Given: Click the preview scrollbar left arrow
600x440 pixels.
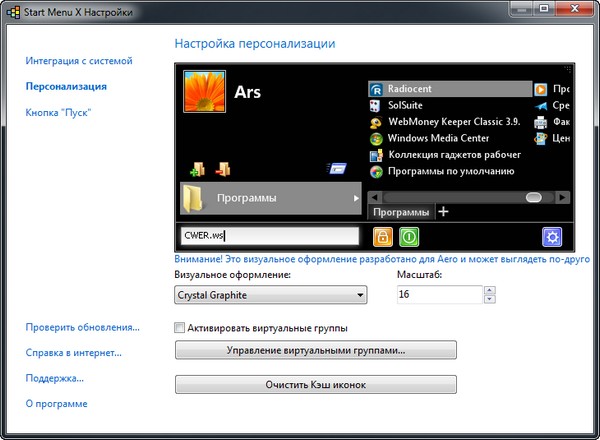Looking at the screenshot, I should [x=375, y=197].
